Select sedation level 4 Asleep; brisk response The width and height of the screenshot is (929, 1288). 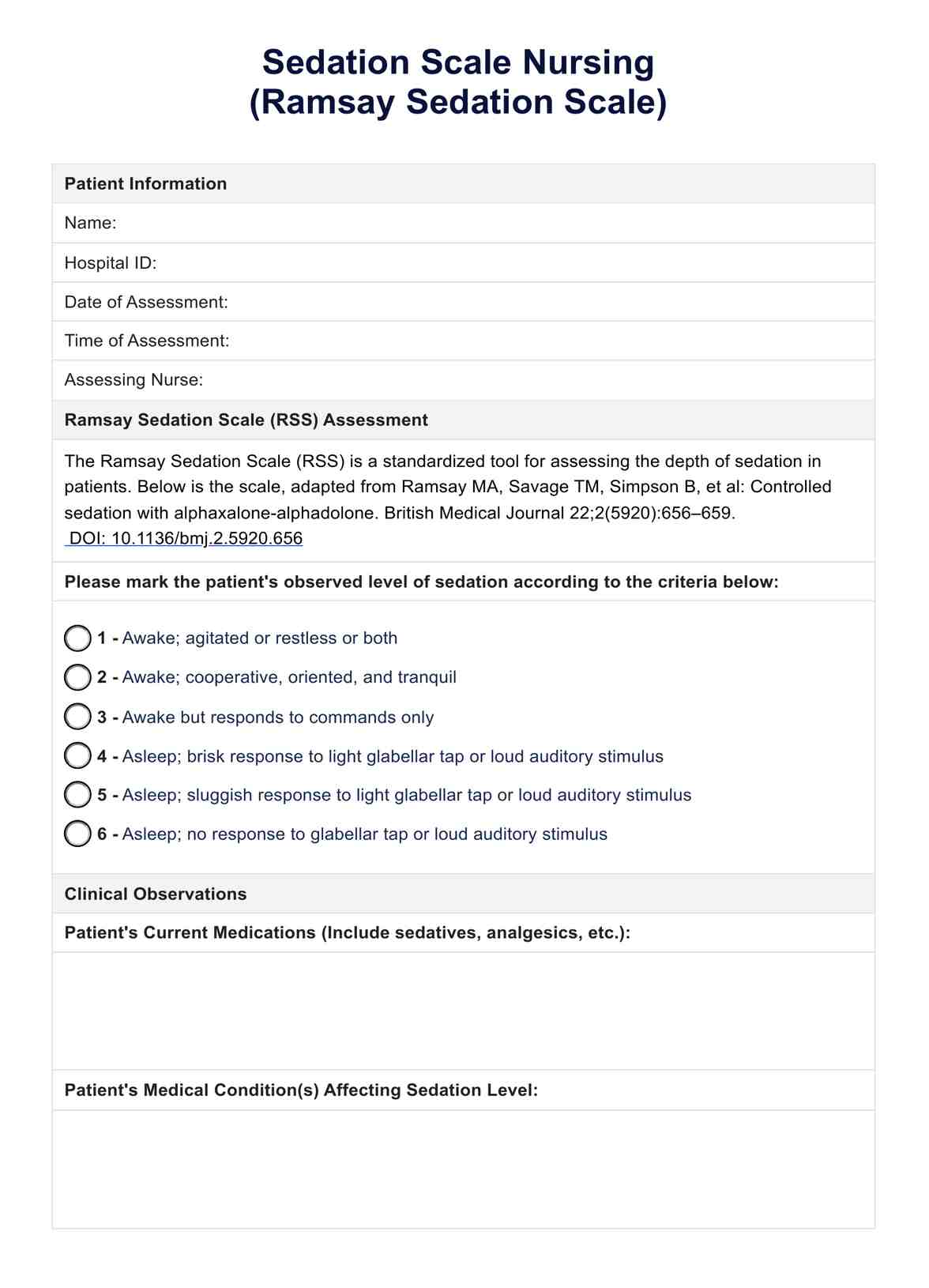[77, 756]
